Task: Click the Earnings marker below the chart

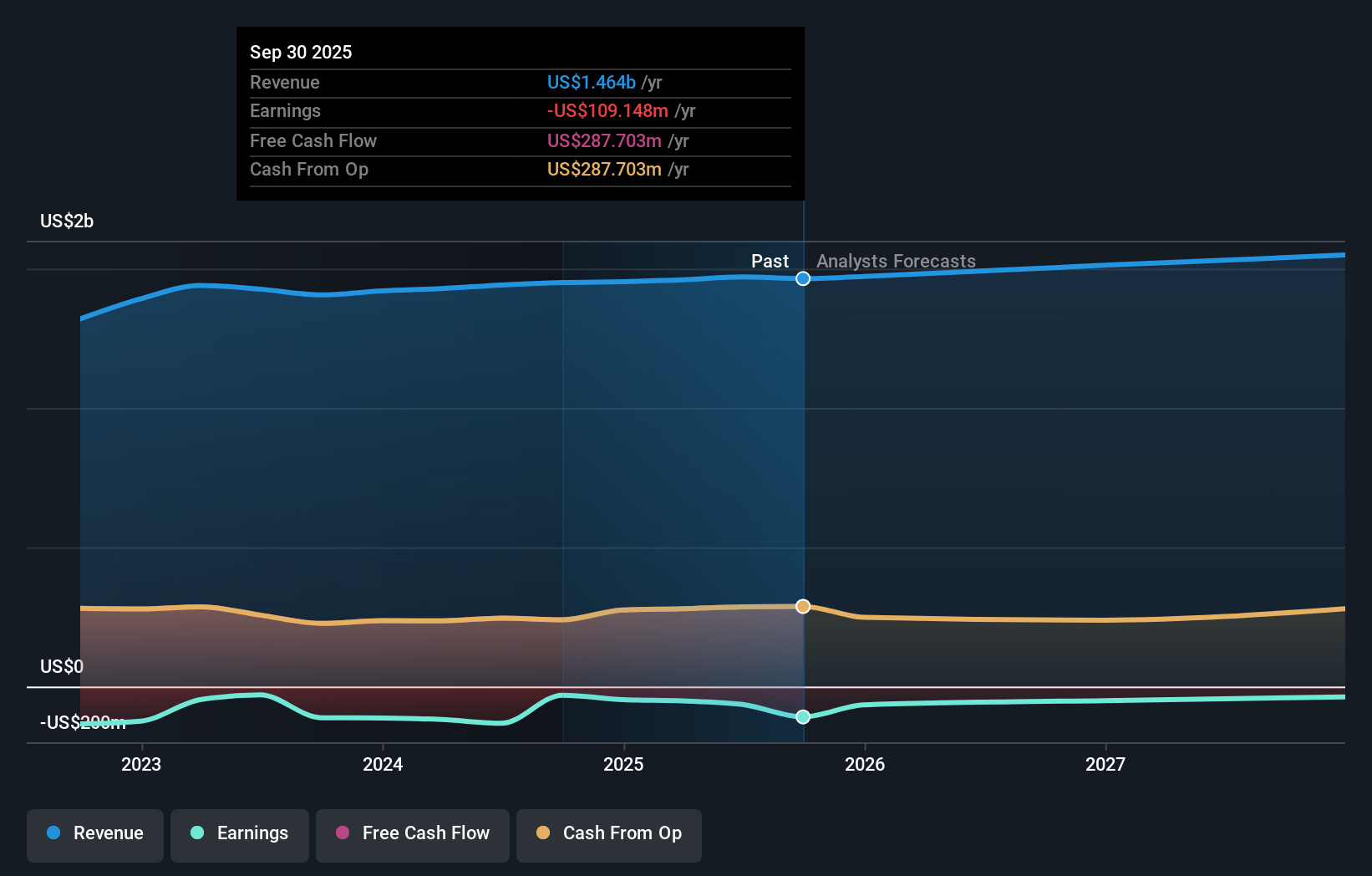Action: click(x=803, y=716)
